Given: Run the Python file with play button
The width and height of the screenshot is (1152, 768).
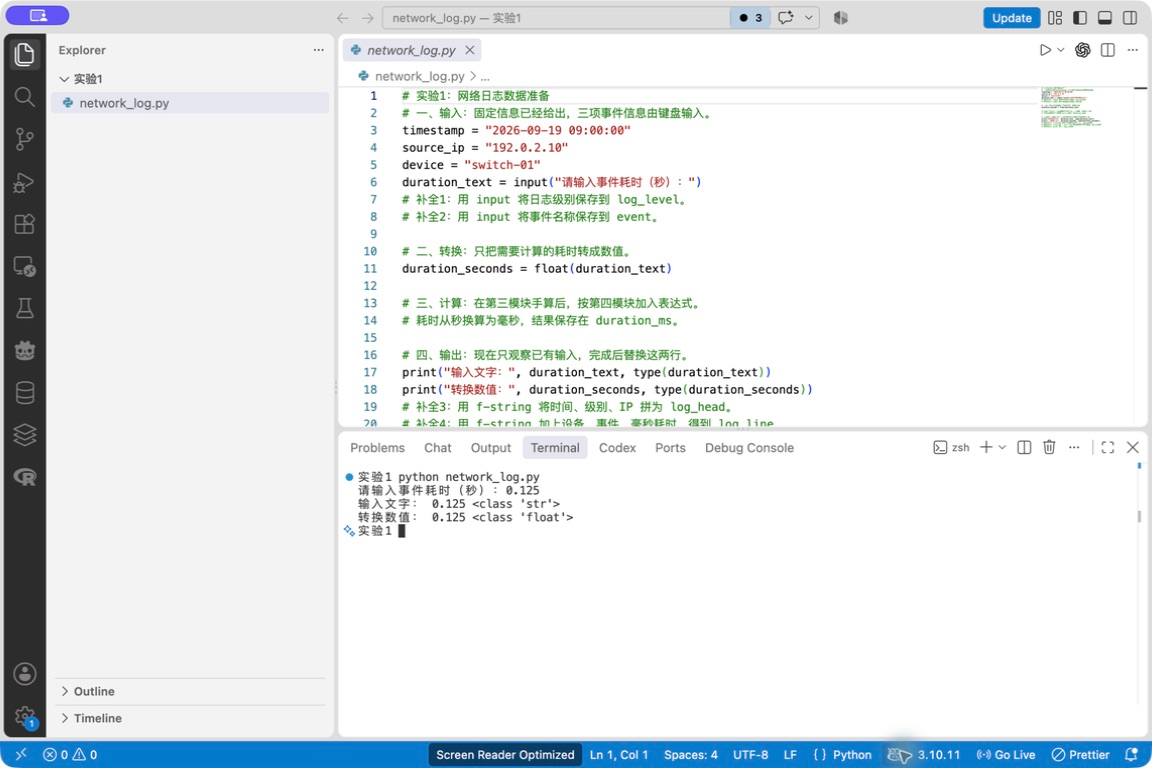Looking at the screenshot, I should pos(1045,50).
